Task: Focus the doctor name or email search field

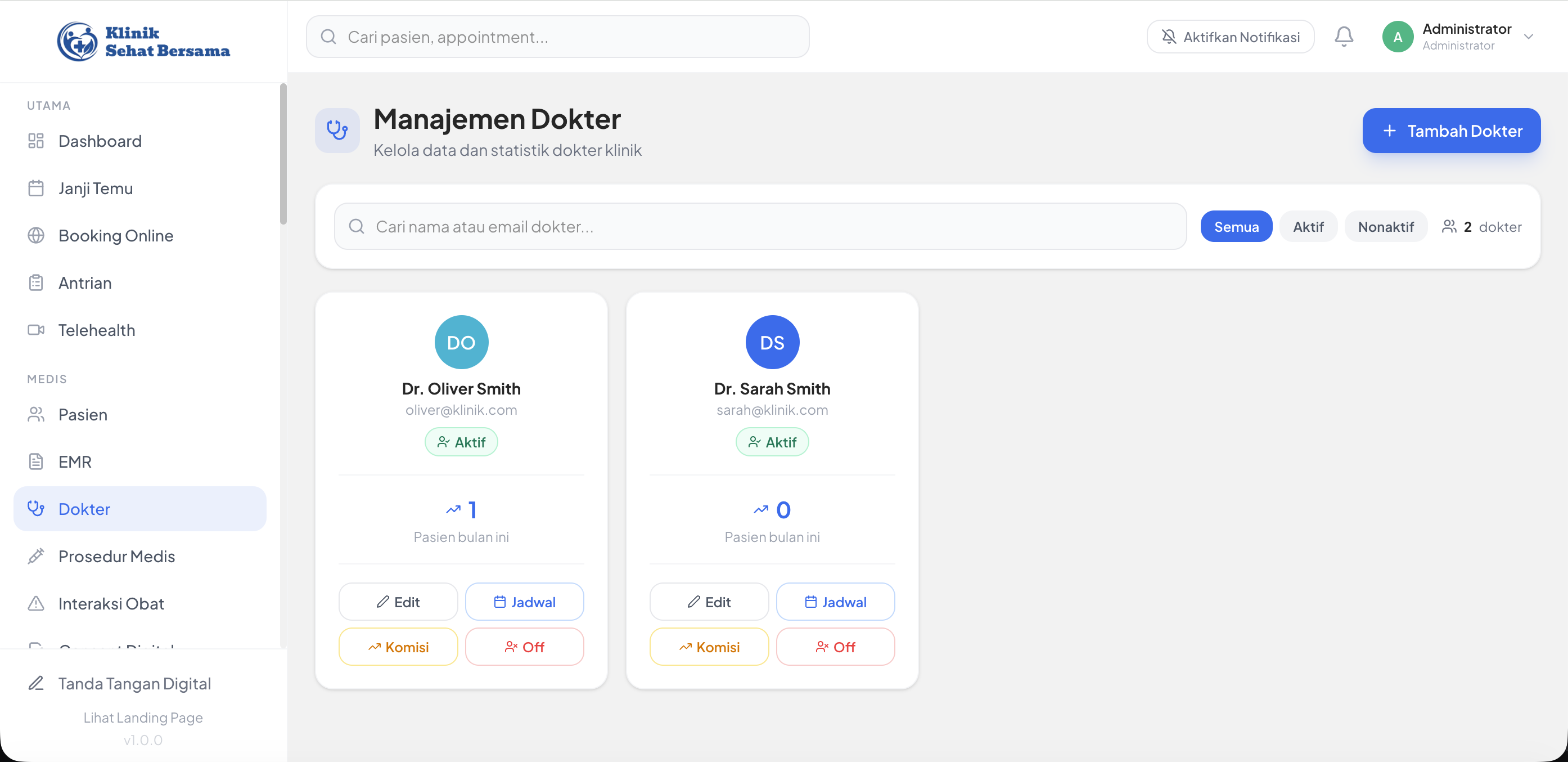Action: (x=761, y=227)
